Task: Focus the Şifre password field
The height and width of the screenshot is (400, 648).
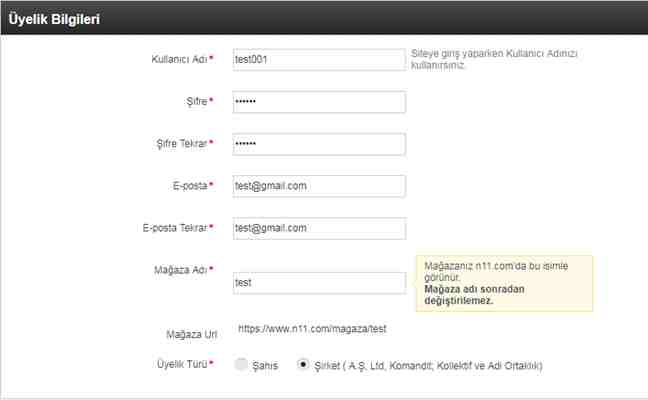Action: (318, 102)
